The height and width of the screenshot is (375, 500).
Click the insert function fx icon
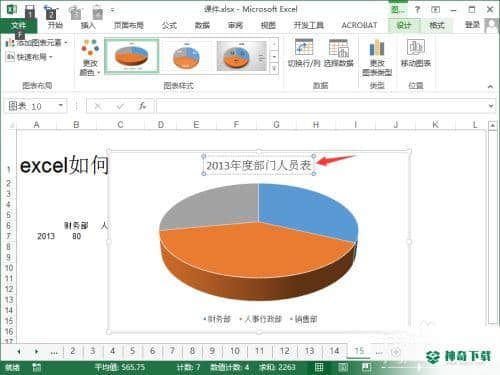pyautogui.click(x=142, y=106)
